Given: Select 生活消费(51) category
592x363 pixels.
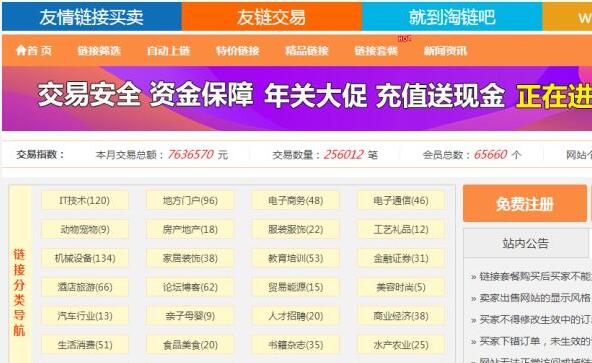Looking at the screenshot, I should pos(85,344).
